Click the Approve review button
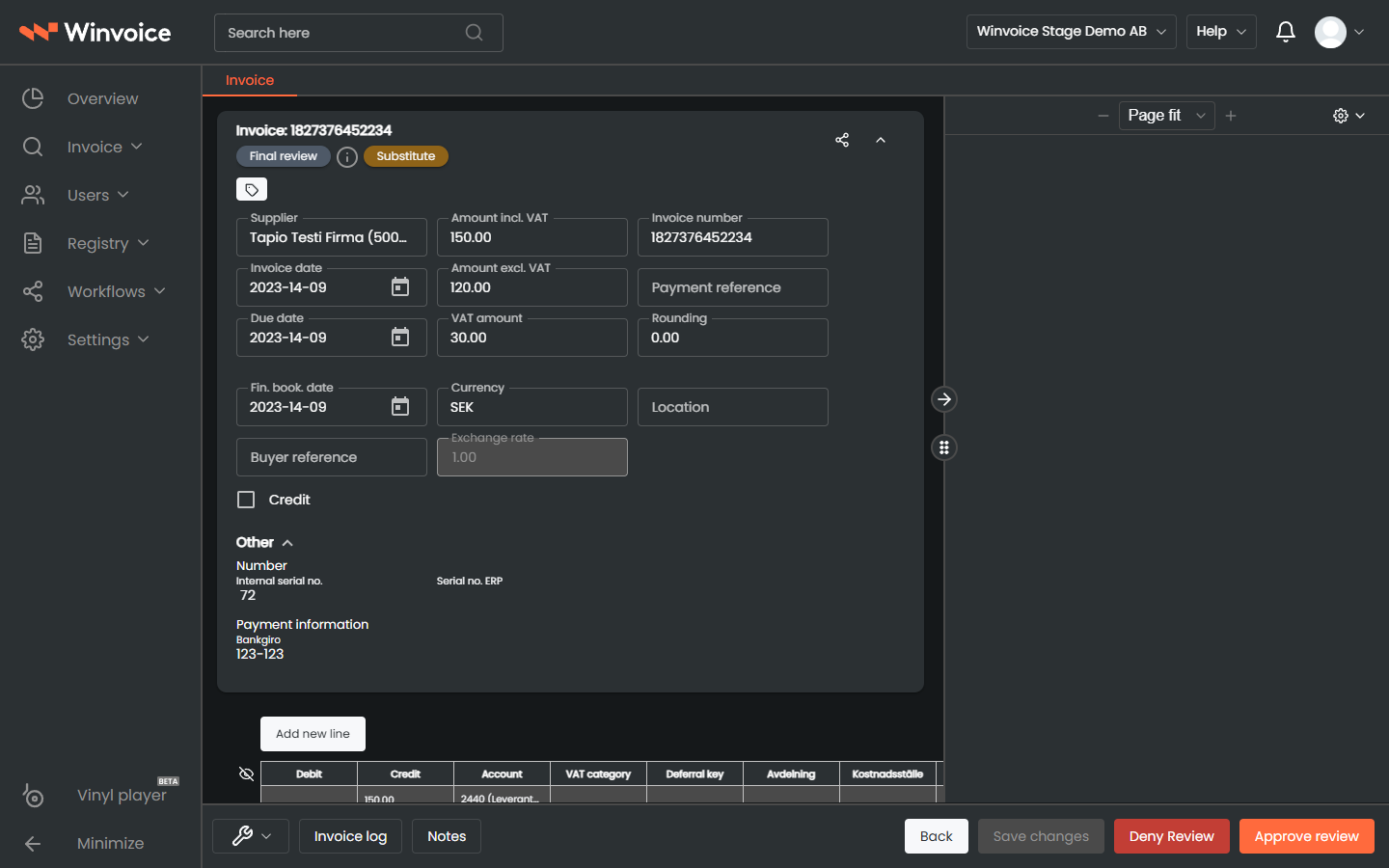 coord(1307,836)
